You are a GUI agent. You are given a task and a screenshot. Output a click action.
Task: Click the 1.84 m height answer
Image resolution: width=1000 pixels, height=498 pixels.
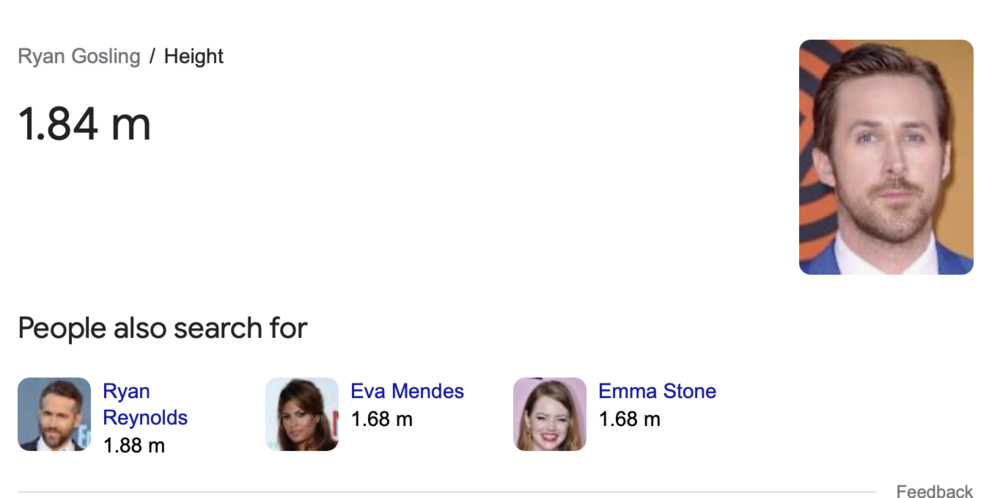pos(84,124)
